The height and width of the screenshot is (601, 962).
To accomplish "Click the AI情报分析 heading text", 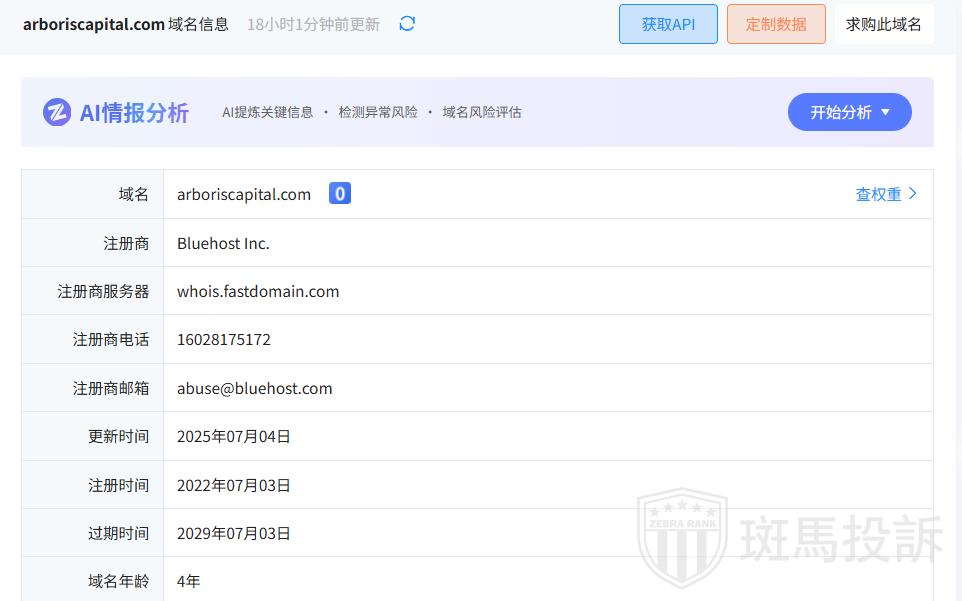I will point(134,112).
